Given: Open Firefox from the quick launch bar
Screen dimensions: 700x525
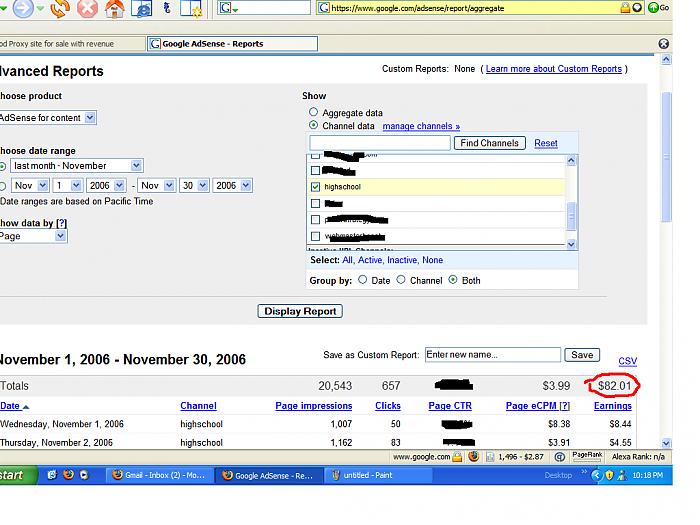Looking at the screenshot, I should (68, 475).
